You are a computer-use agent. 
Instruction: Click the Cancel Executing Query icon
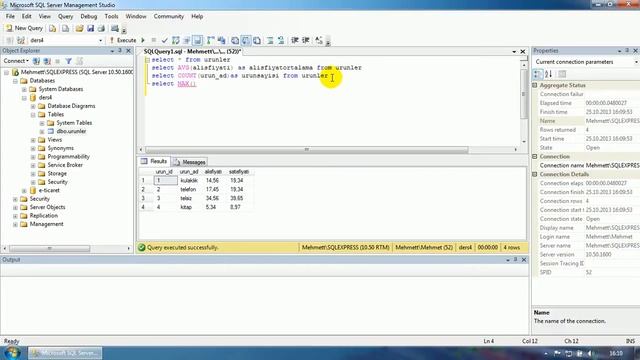153,40
